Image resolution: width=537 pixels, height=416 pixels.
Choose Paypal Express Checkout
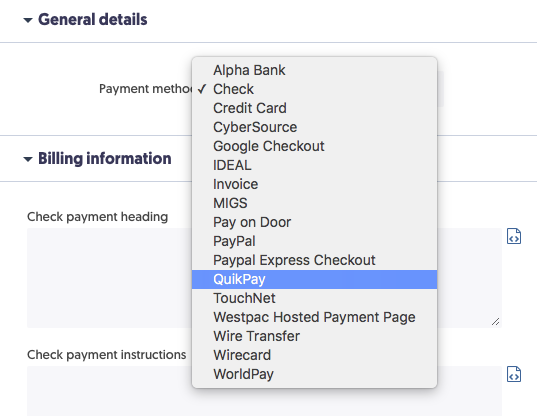pos(314,260)
